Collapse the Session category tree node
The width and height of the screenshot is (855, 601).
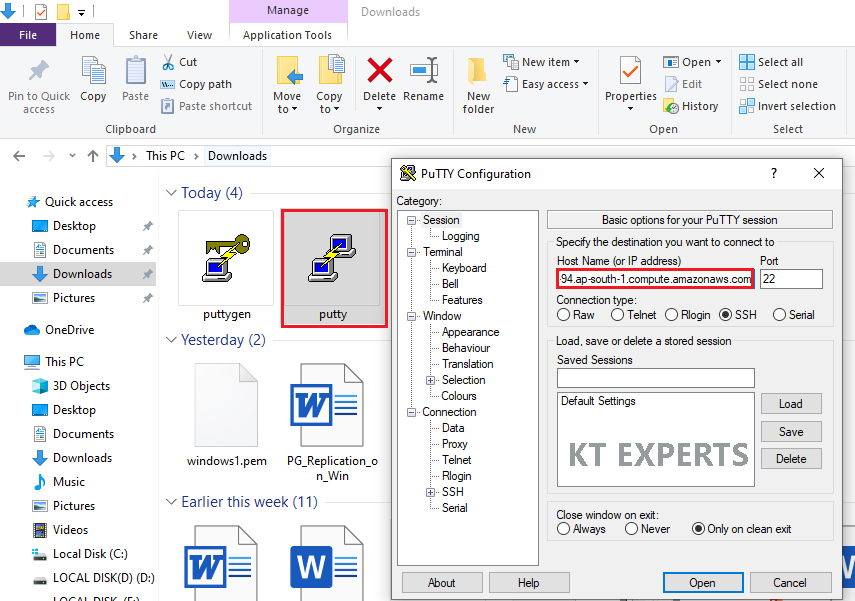412,220
